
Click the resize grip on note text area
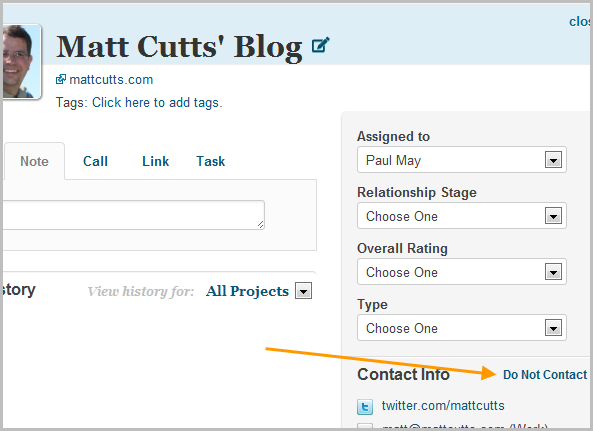coord(261,225)
